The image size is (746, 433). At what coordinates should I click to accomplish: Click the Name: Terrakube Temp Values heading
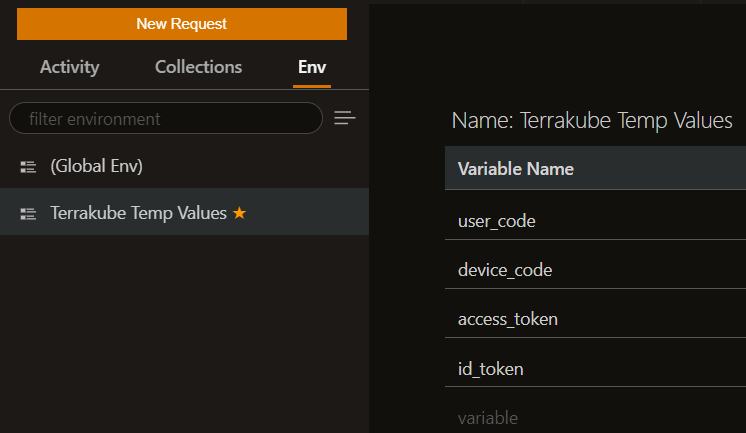click(592, 121)
